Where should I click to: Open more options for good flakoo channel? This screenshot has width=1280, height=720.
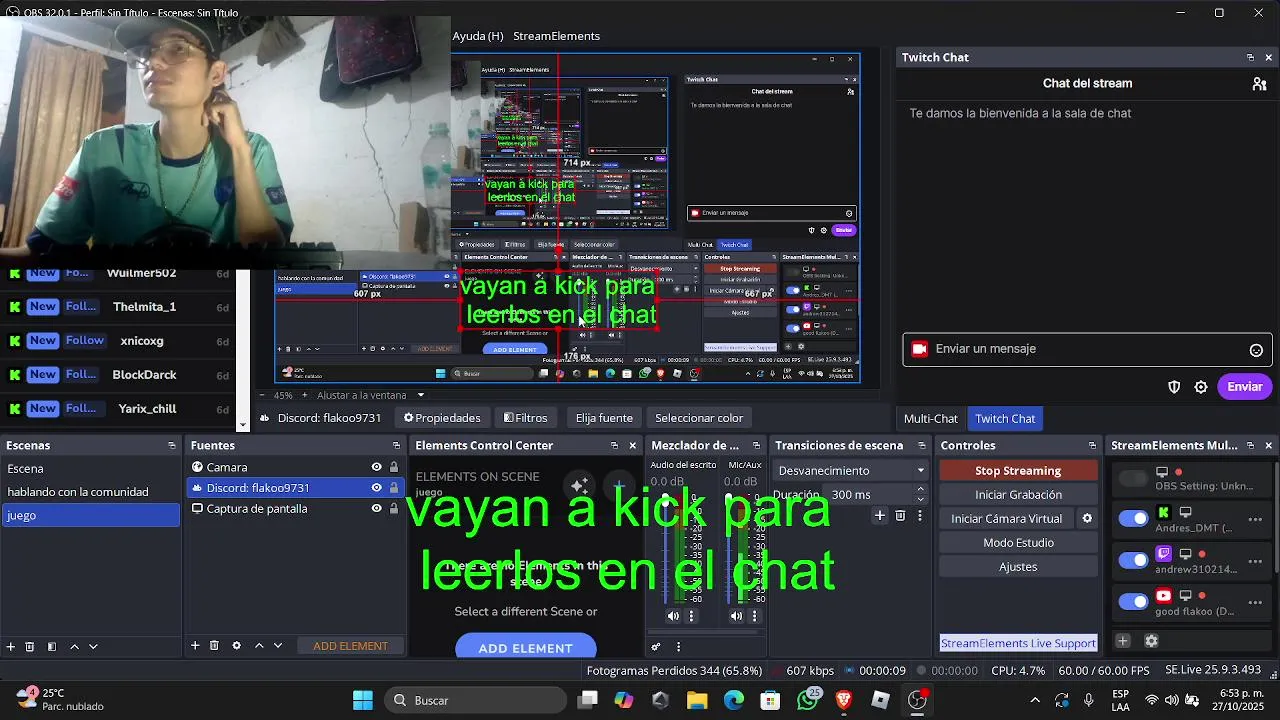pyautogui.click(x=1255, y=602)
